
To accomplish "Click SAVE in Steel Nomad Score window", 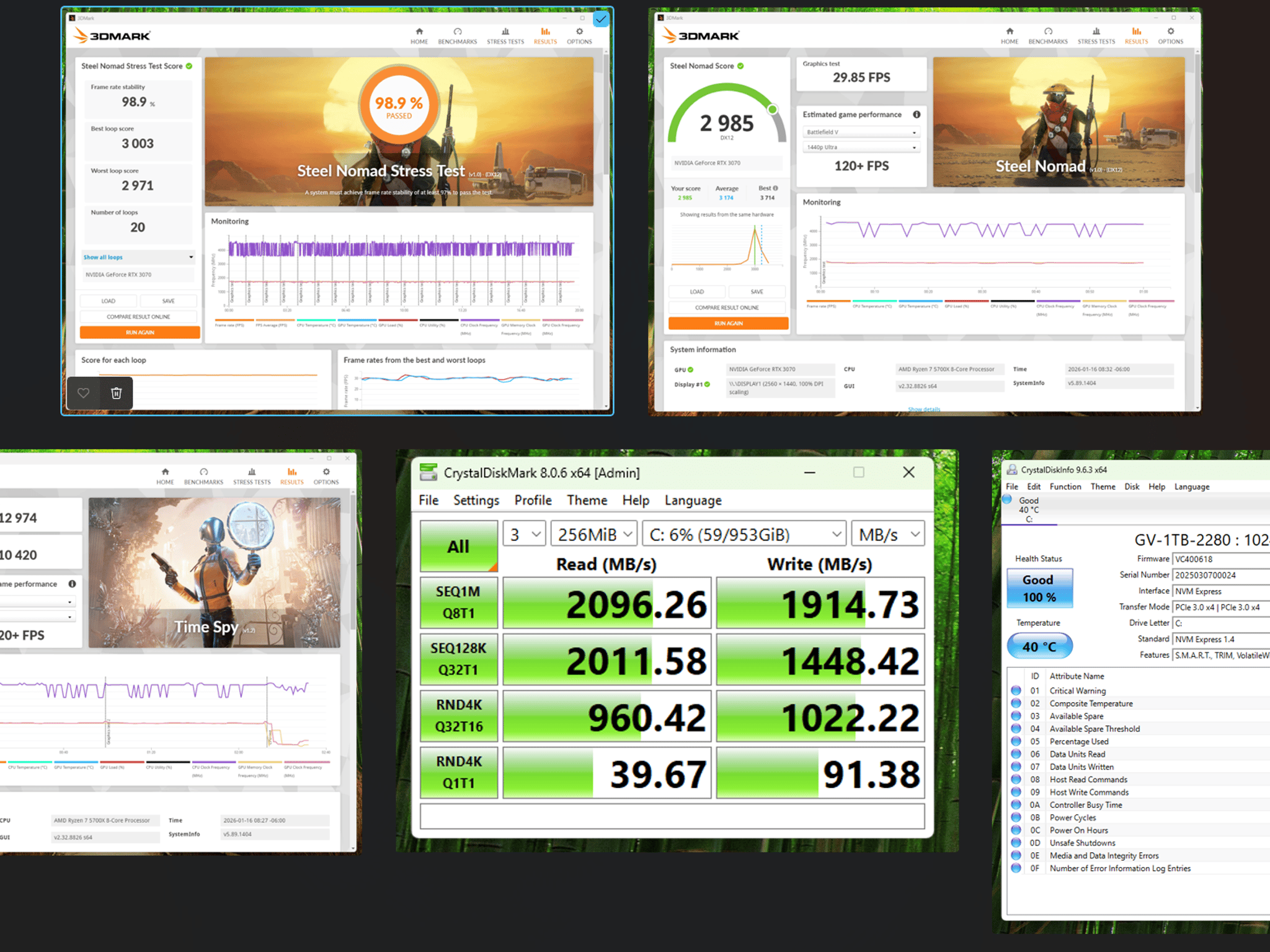I will click(757, 292).
